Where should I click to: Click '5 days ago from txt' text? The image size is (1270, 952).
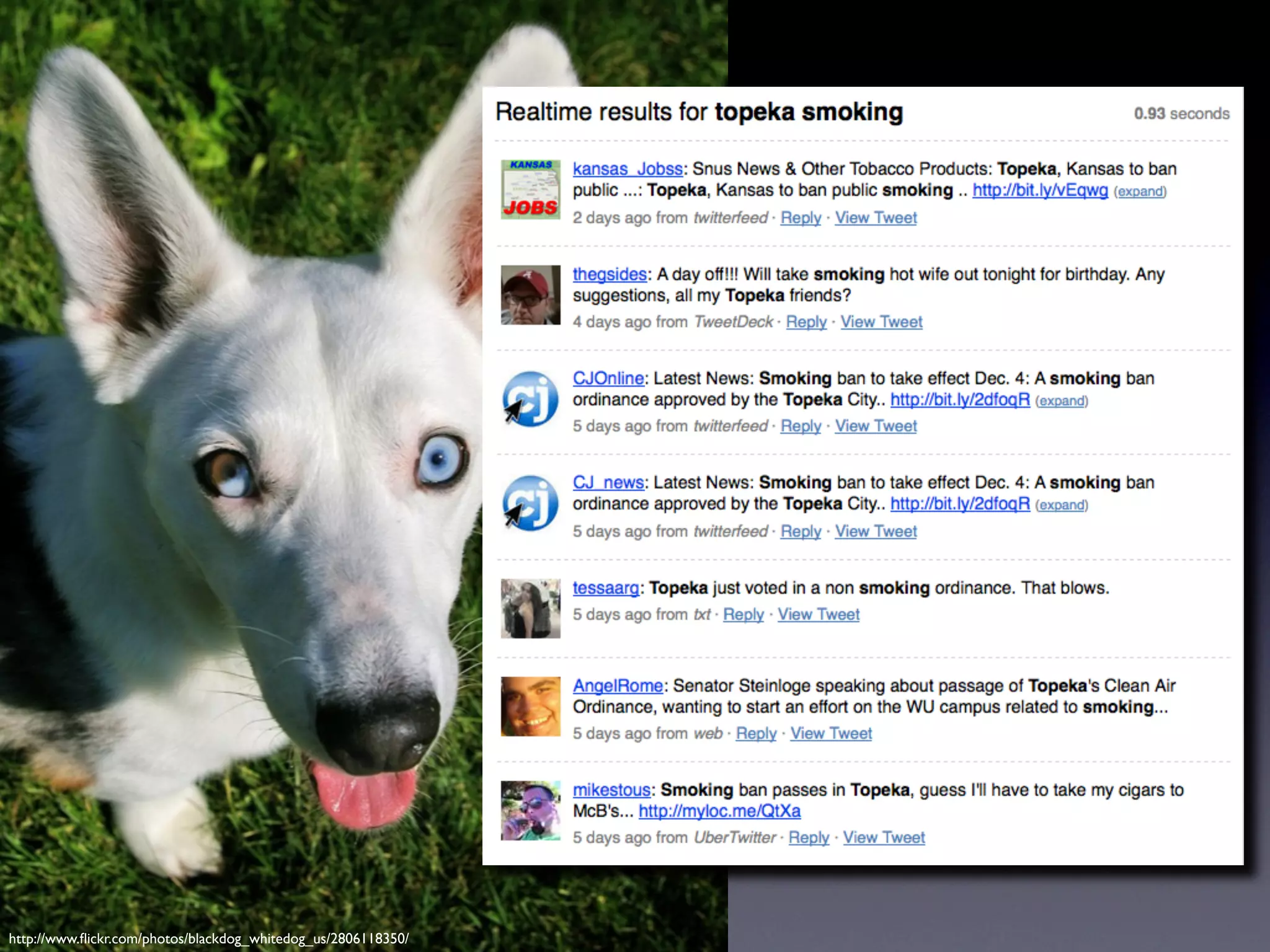click(x=641, y=615)
